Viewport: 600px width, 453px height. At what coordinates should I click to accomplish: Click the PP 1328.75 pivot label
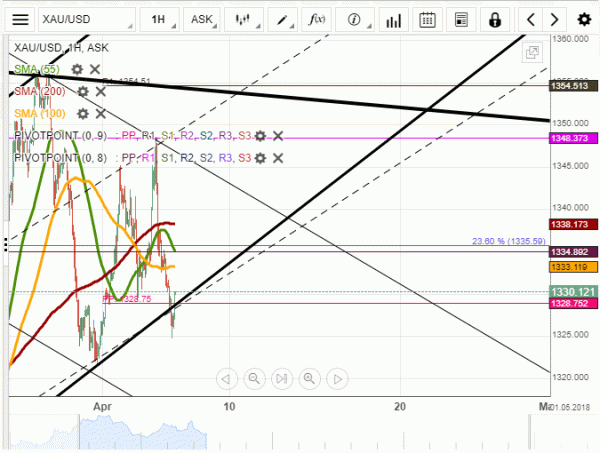pyautogui.click(x=127, y=299)
